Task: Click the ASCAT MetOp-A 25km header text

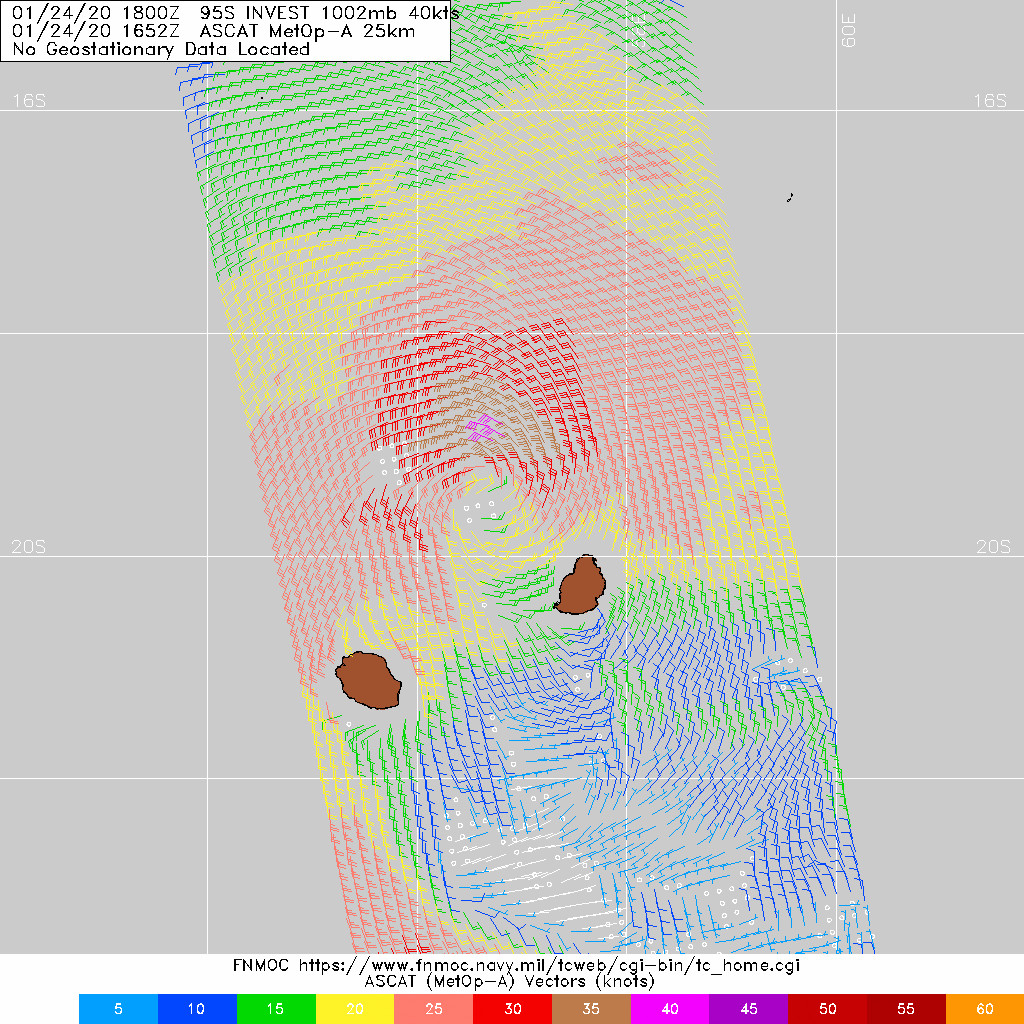Action: pyautogui.click(x=214, y=30)
